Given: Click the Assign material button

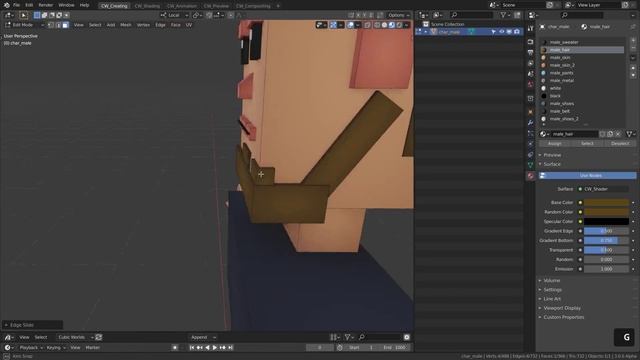Looking at the screenshot, I should pyautogui.click(x=554, y=144).
